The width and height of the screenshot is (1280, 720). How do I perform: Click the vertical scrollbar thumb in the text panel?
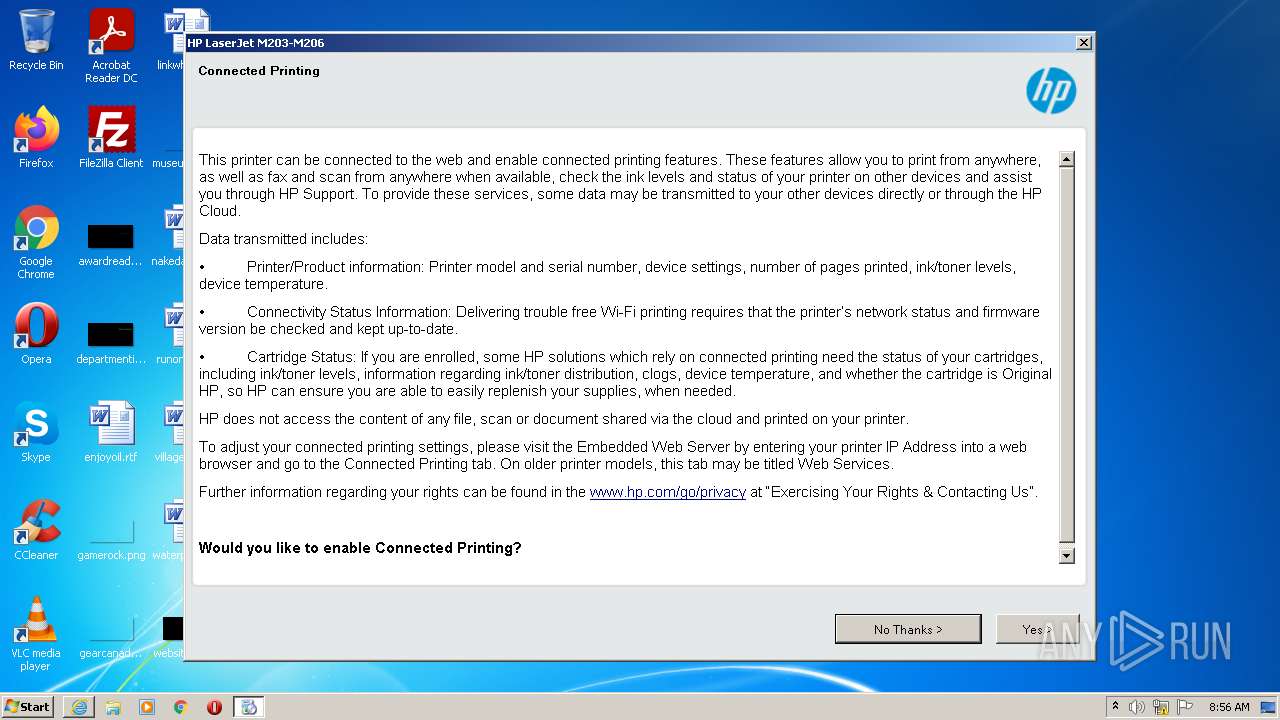pyautogui.click(x=1067, y=355)
